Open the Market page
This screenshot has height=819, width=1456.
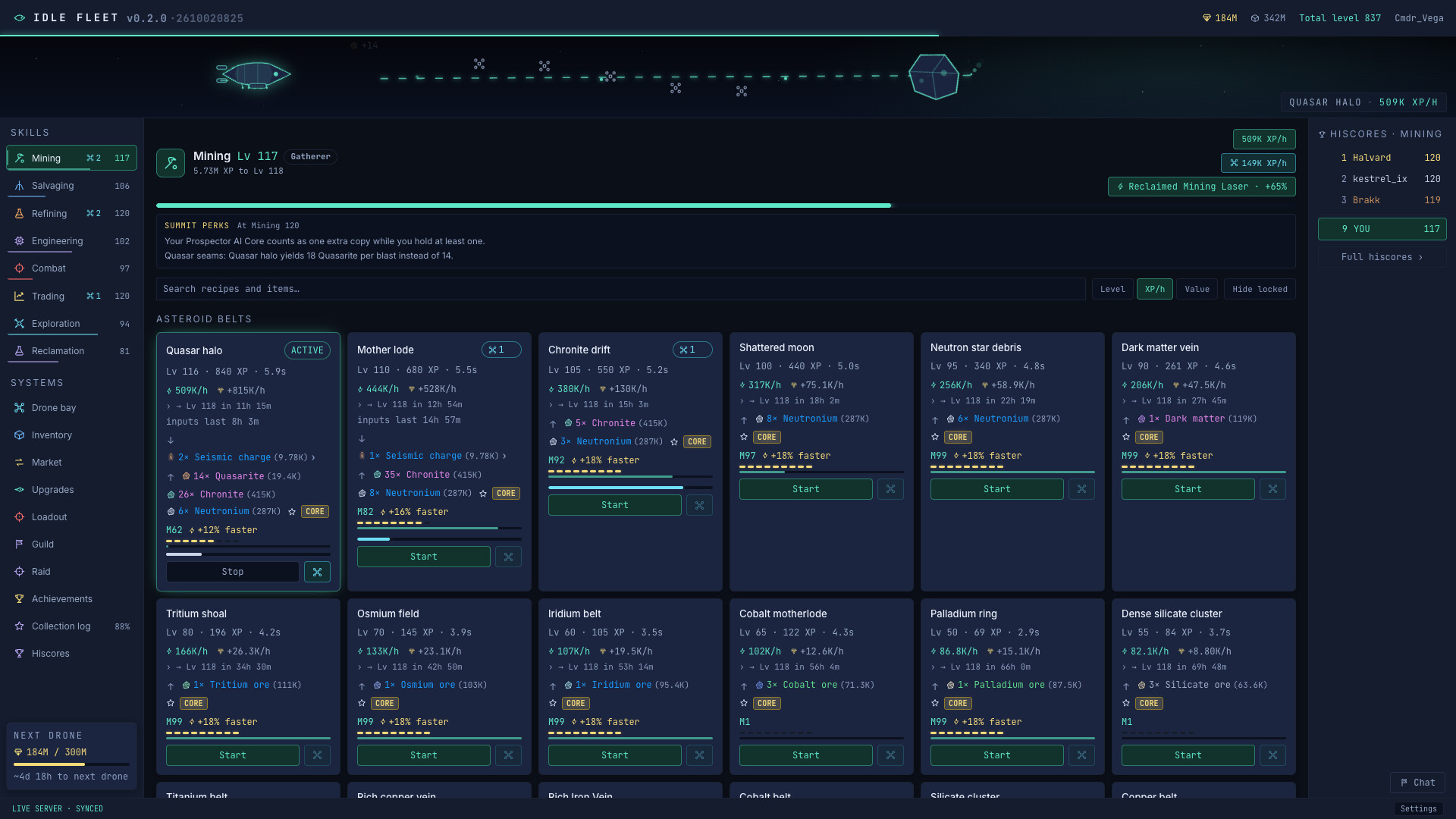[71, 463]
